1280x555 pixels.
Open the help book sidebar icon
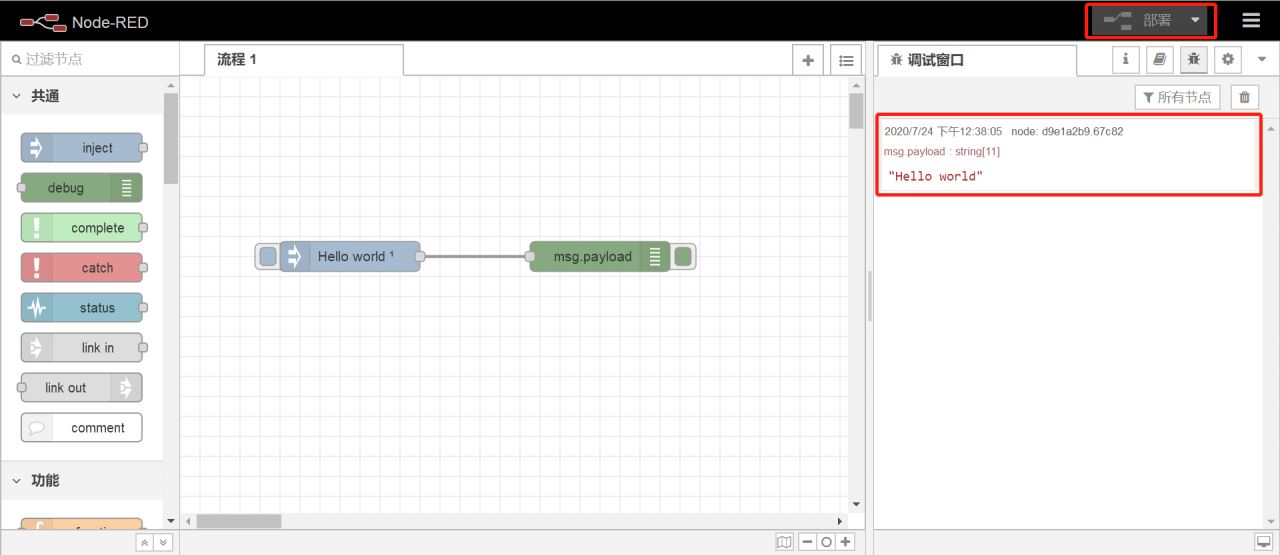coord(1160,60)
